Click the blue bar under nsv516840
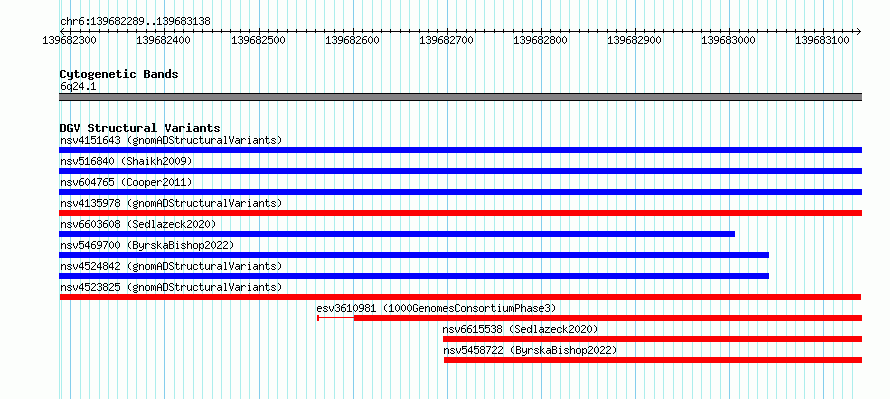Viewport: 890px width, 399px height. click(x=460, y=171)
